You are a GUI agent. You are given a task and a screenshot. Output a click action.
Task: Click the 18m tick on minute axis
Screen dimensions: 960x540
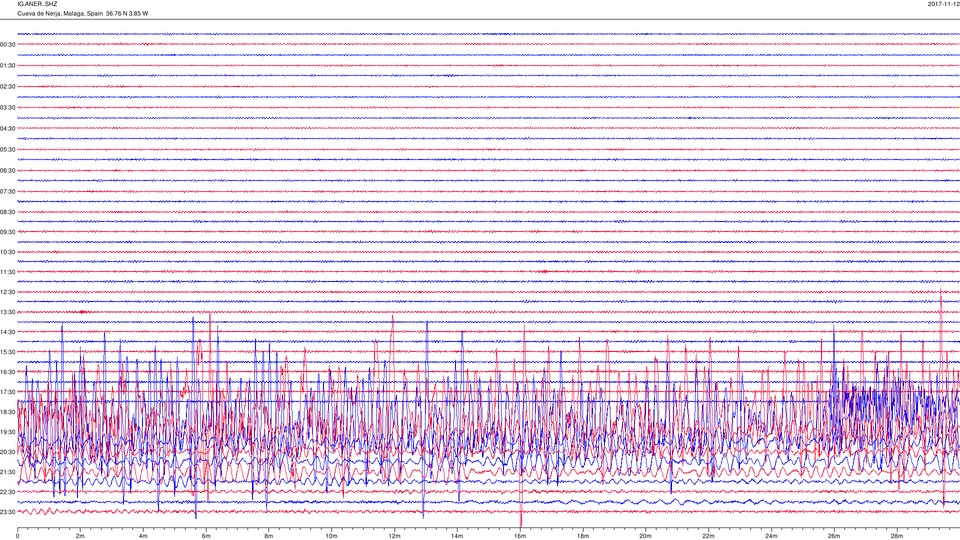[x=583, y=536]
